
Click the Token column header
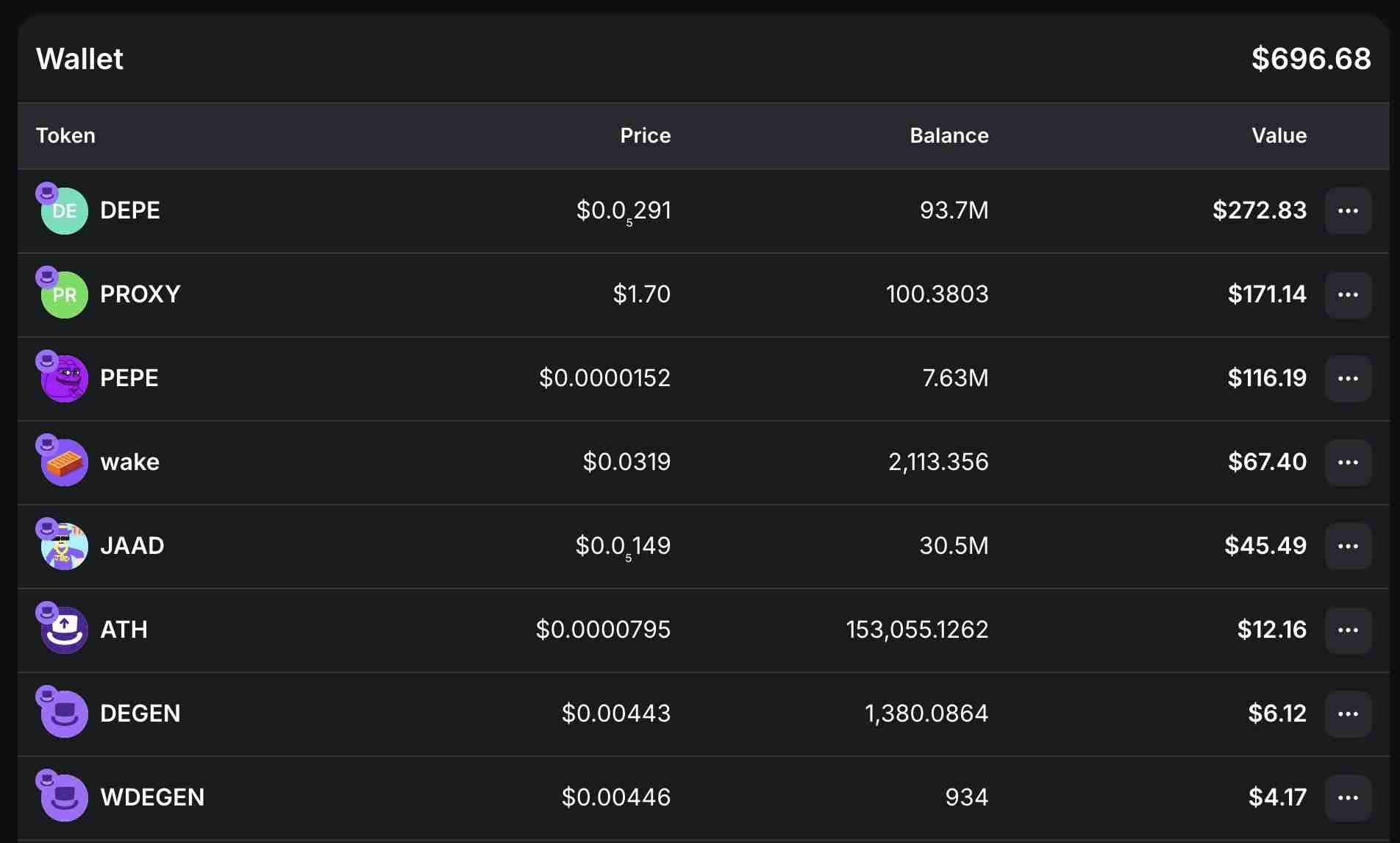65,136
